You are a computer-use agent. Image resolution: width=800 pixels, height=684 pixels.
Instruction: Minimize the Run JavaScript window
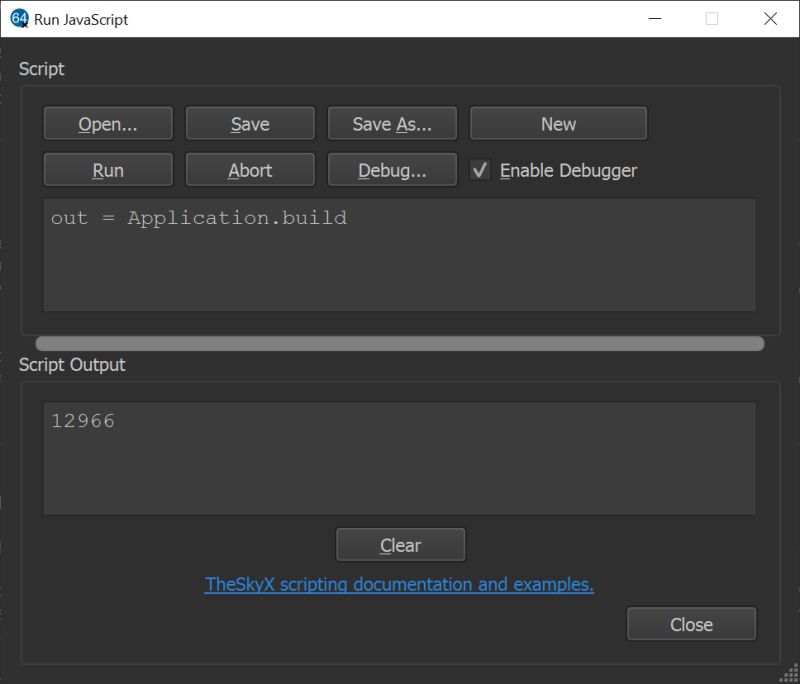655,19
